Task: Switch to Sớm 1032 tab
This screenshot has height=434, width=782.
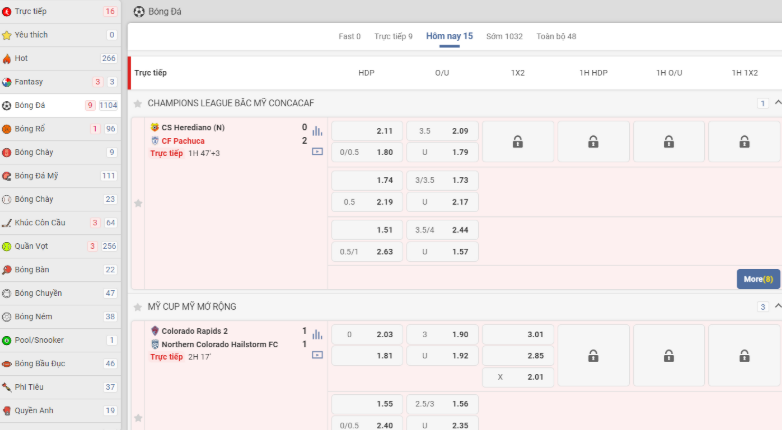Action: (504, 36)
